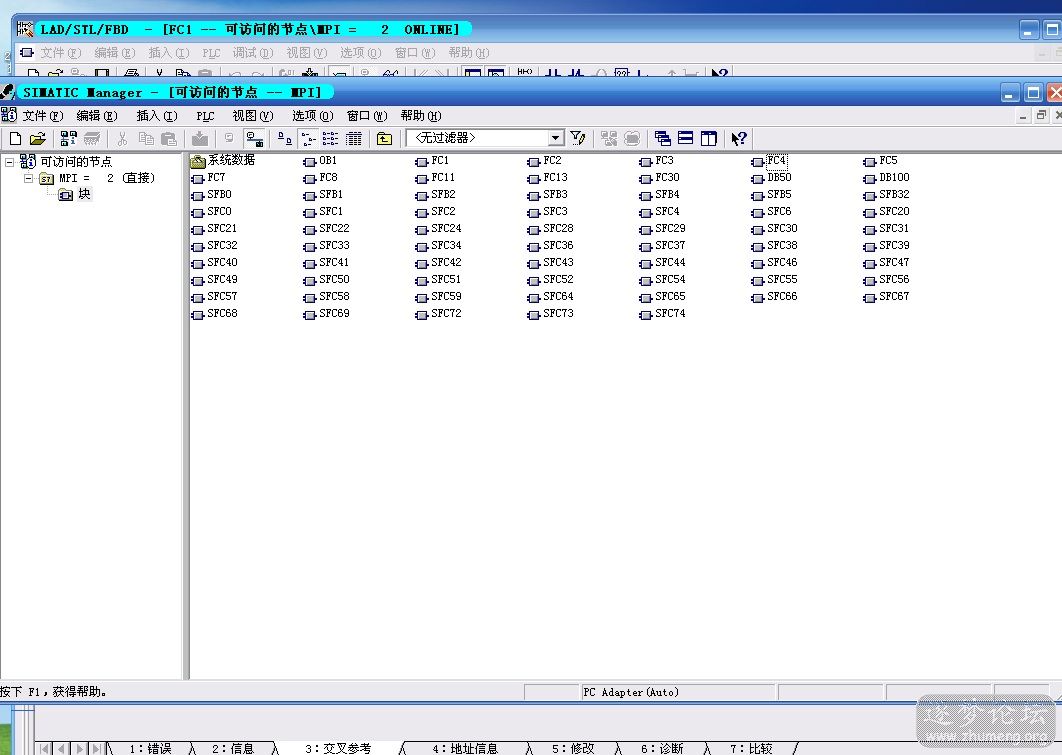
Task: Click the LAD/STL/FBD window title bar
Action: tap(515, 29)
